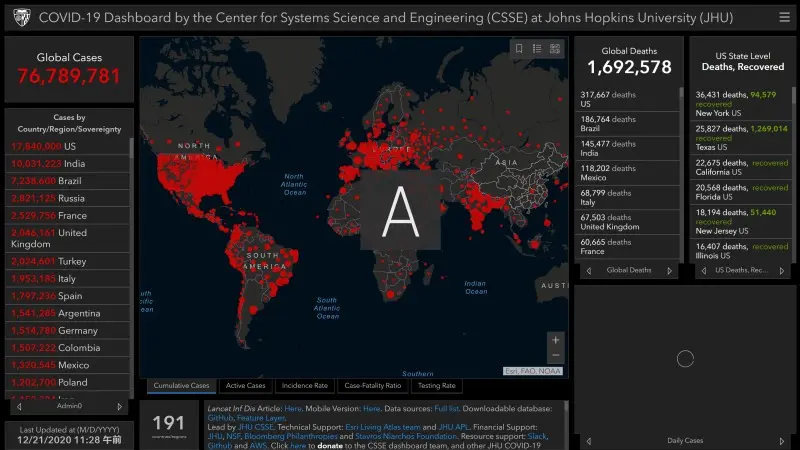Select India row in cases list
Image resolution: width=800 pixels, height=450 pixels.
pos(67,164)
